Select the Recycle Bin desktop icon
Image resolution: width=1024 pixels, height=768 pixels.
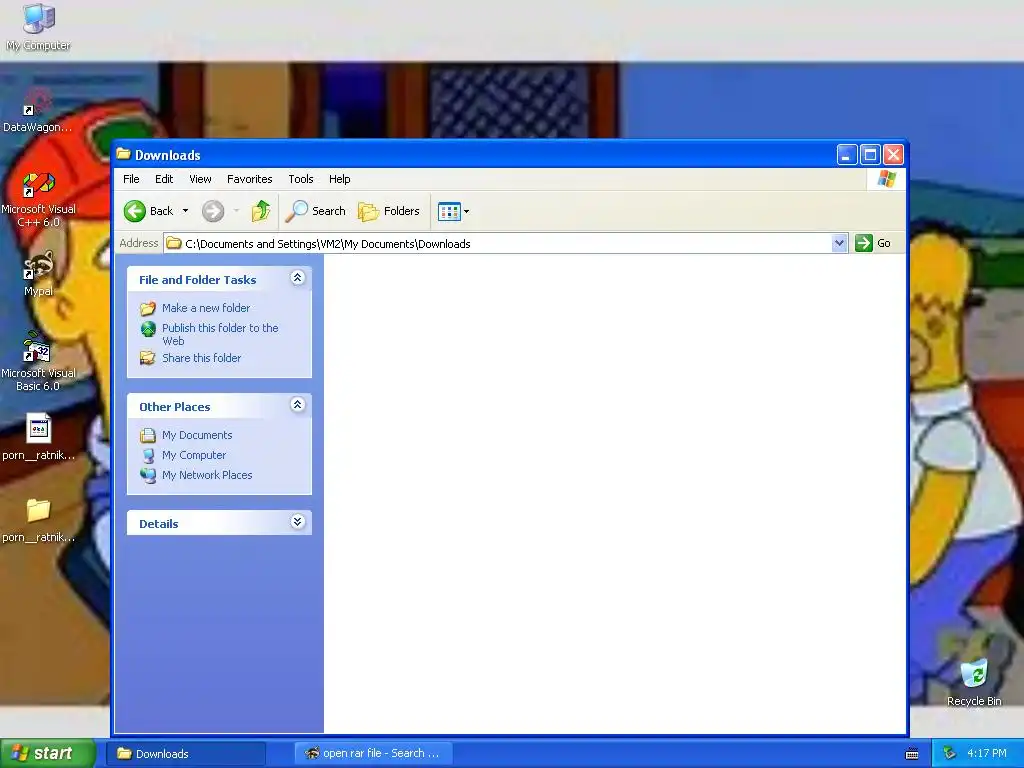tap(974, 682)
